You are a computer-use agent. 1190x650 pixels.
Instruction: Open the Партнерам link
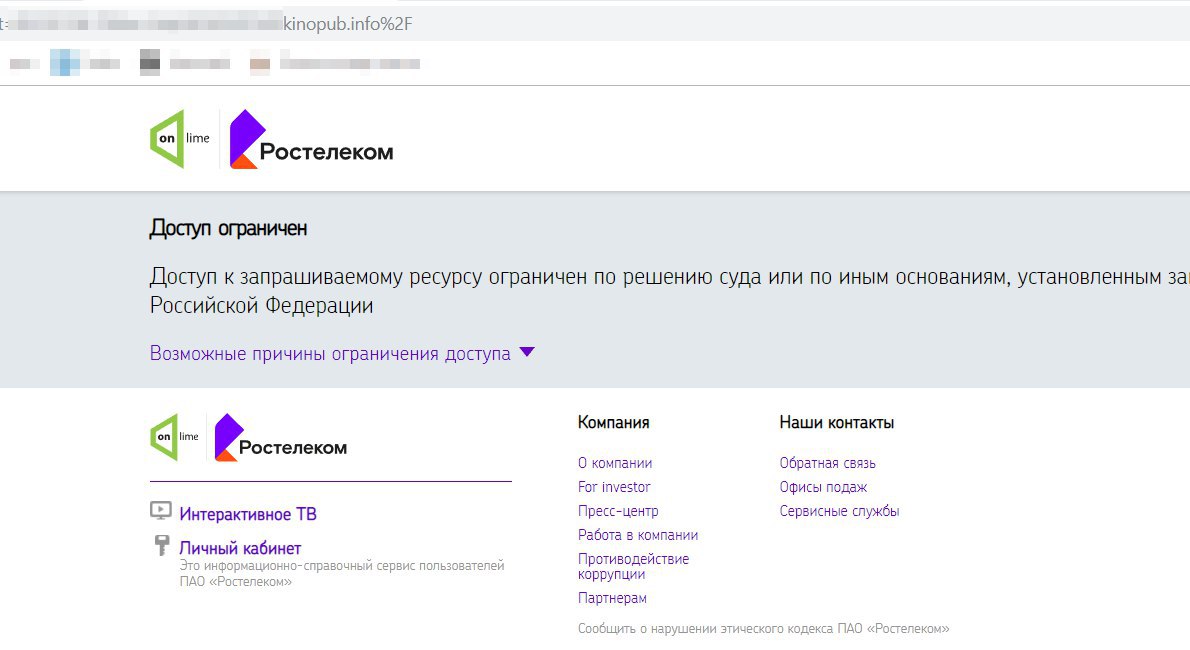[612, 598]
